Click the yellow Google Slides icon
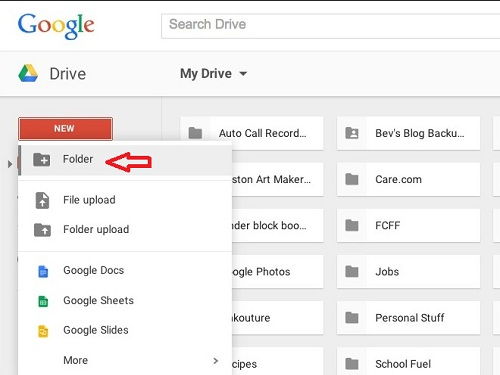Viewport: 500px width, 375px height. coord(43,331)
